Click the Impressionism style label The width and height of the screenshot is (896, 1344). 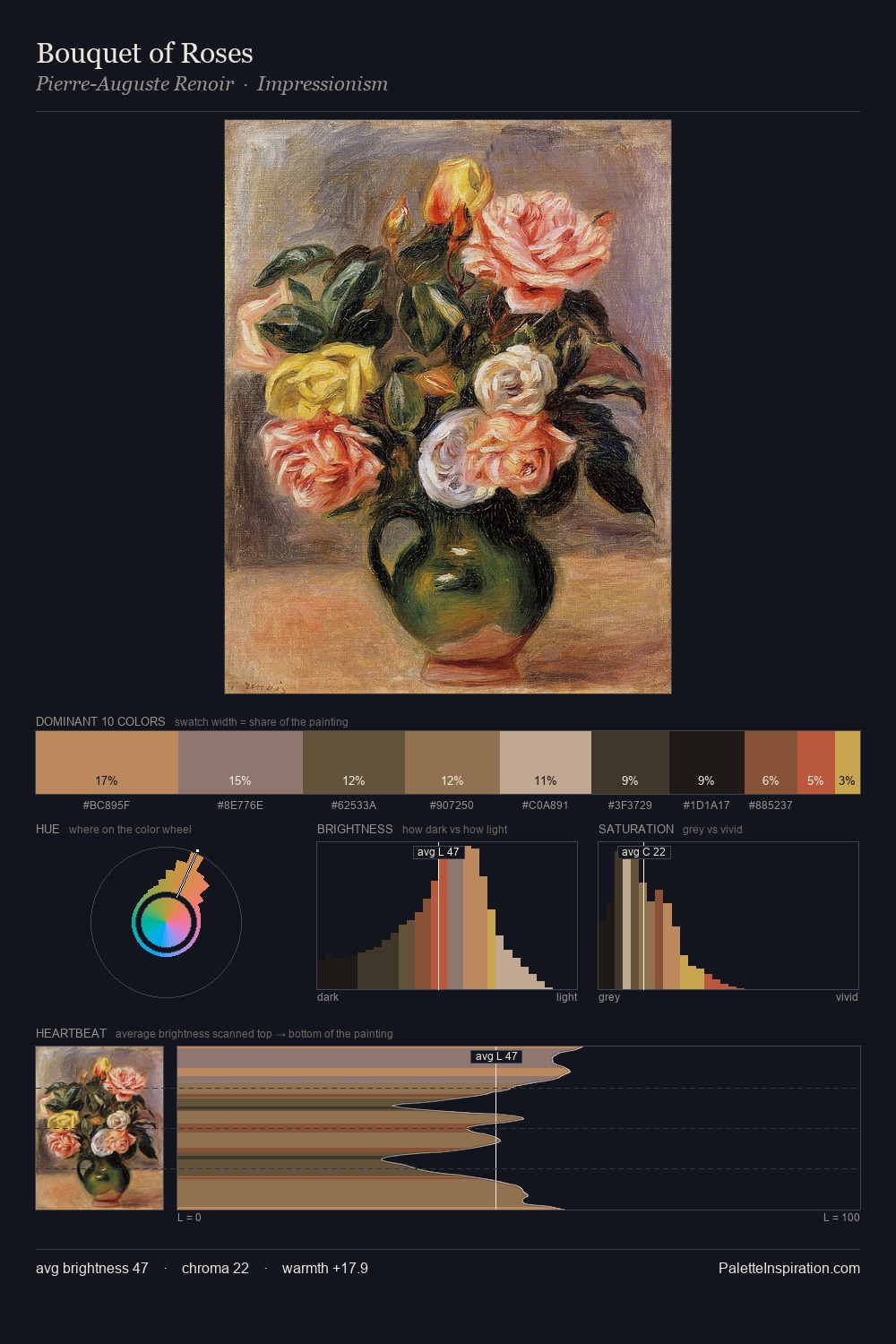click(323, 84)
